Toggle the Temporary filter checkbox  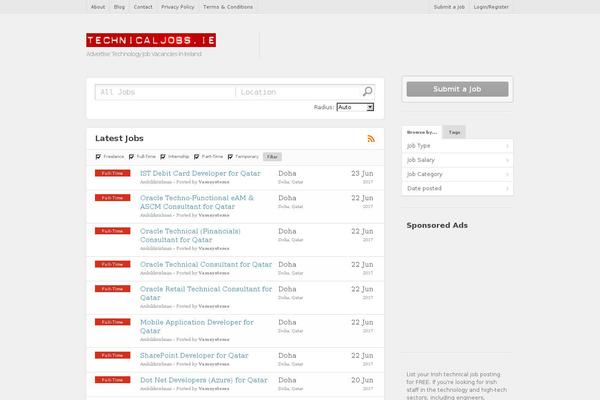pos(230,157)
